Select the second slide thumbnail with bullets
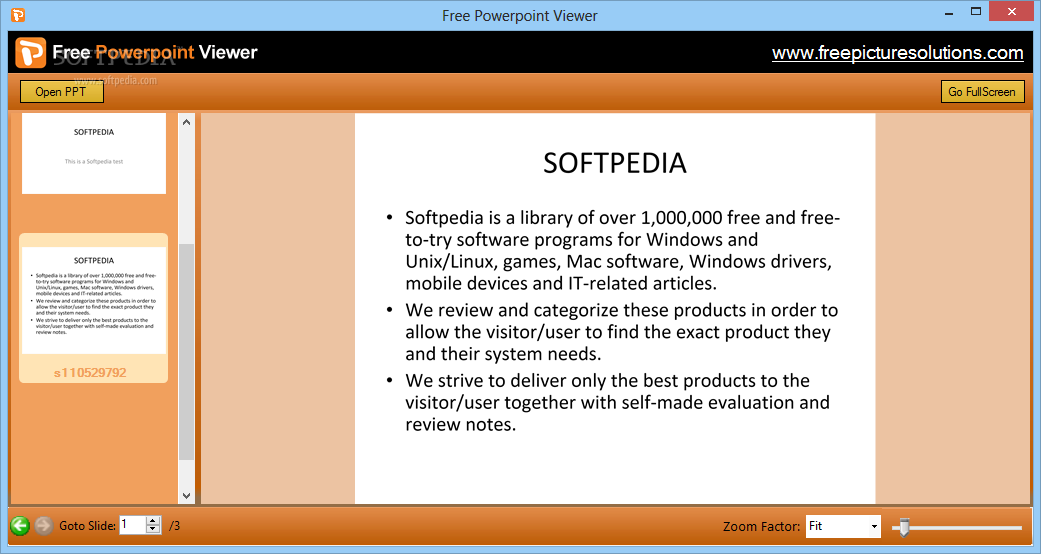Viewport: 1041px width, 554px height. pos(94,300)
